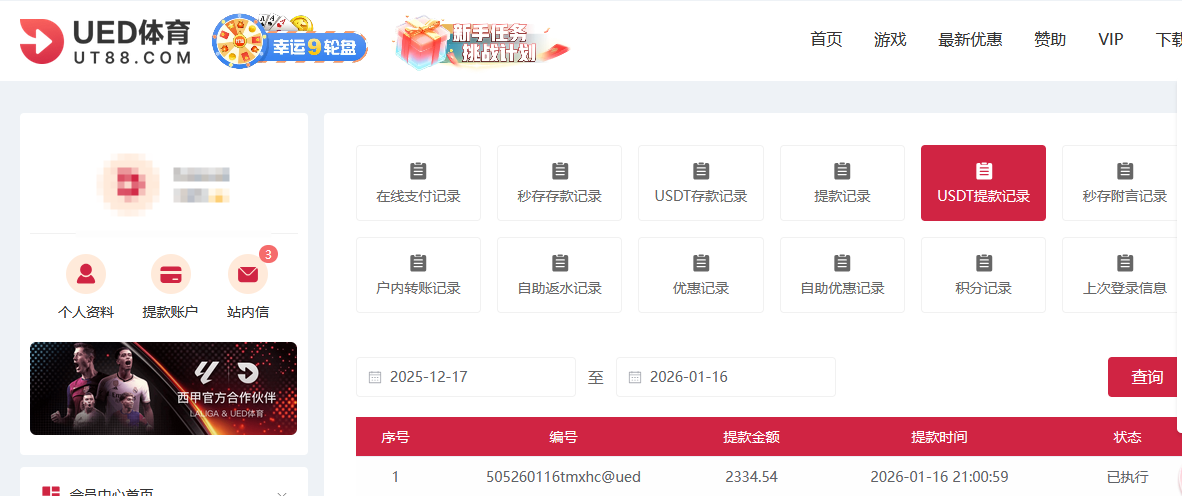Click calendar icon in start date field
The image size is (1182, 496).
(375, 377)
